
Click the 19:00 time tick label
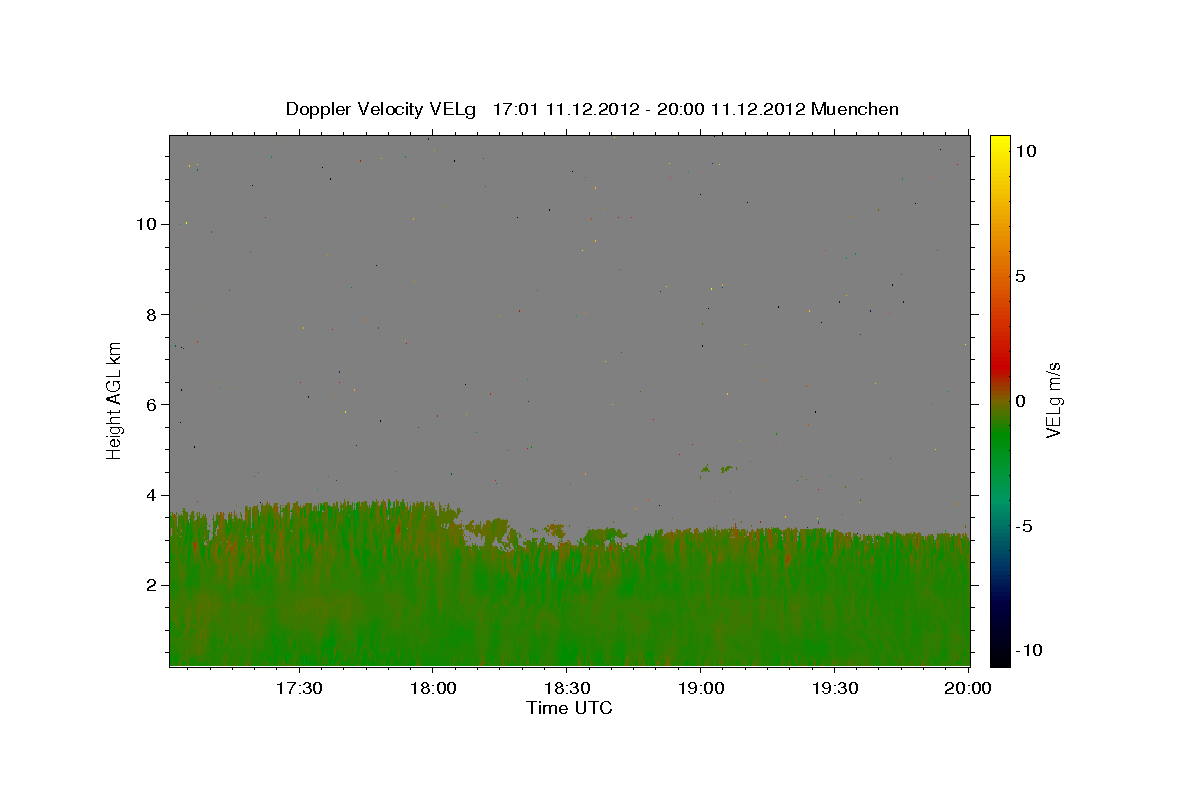tap(700, 688)
